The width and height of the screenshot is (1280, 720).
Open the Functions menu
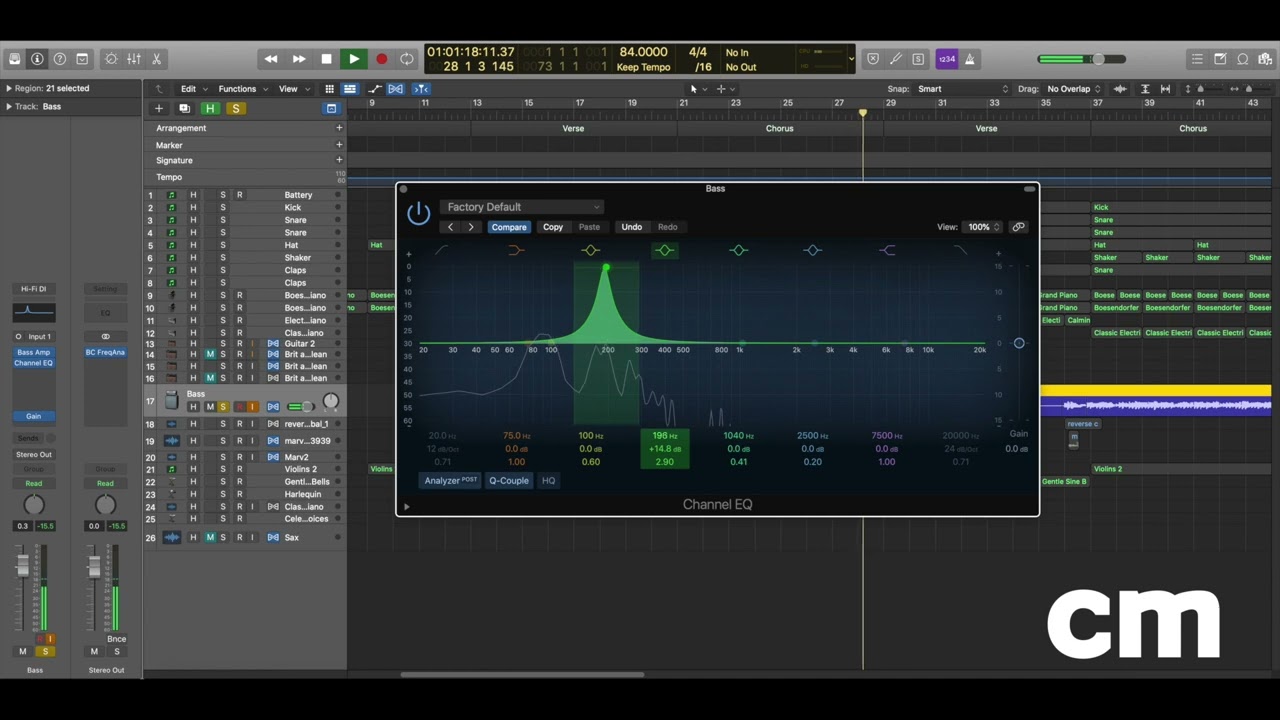pos(242,89)
